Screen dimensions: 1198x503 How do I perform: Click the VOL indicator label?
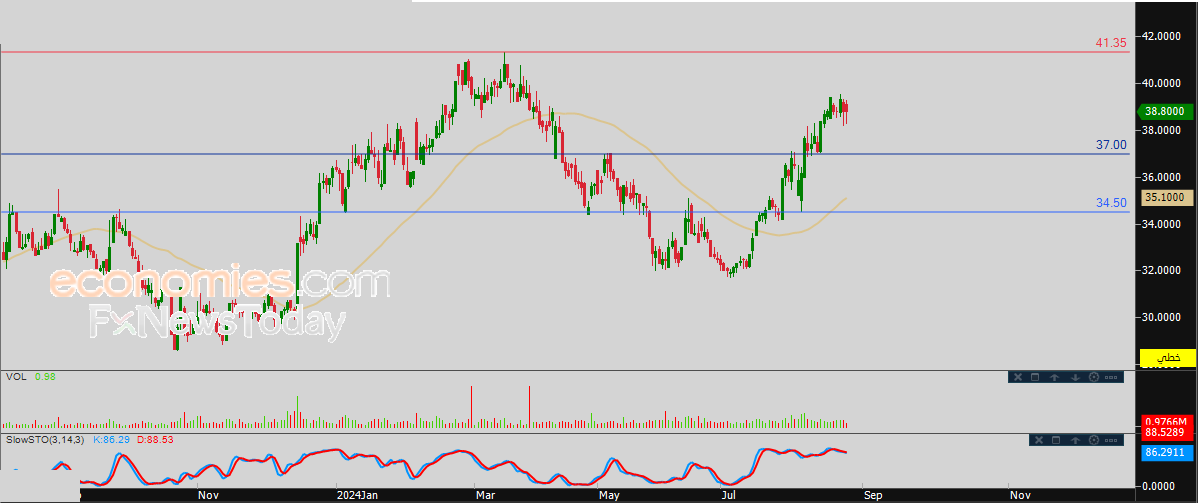coord(14,377)
